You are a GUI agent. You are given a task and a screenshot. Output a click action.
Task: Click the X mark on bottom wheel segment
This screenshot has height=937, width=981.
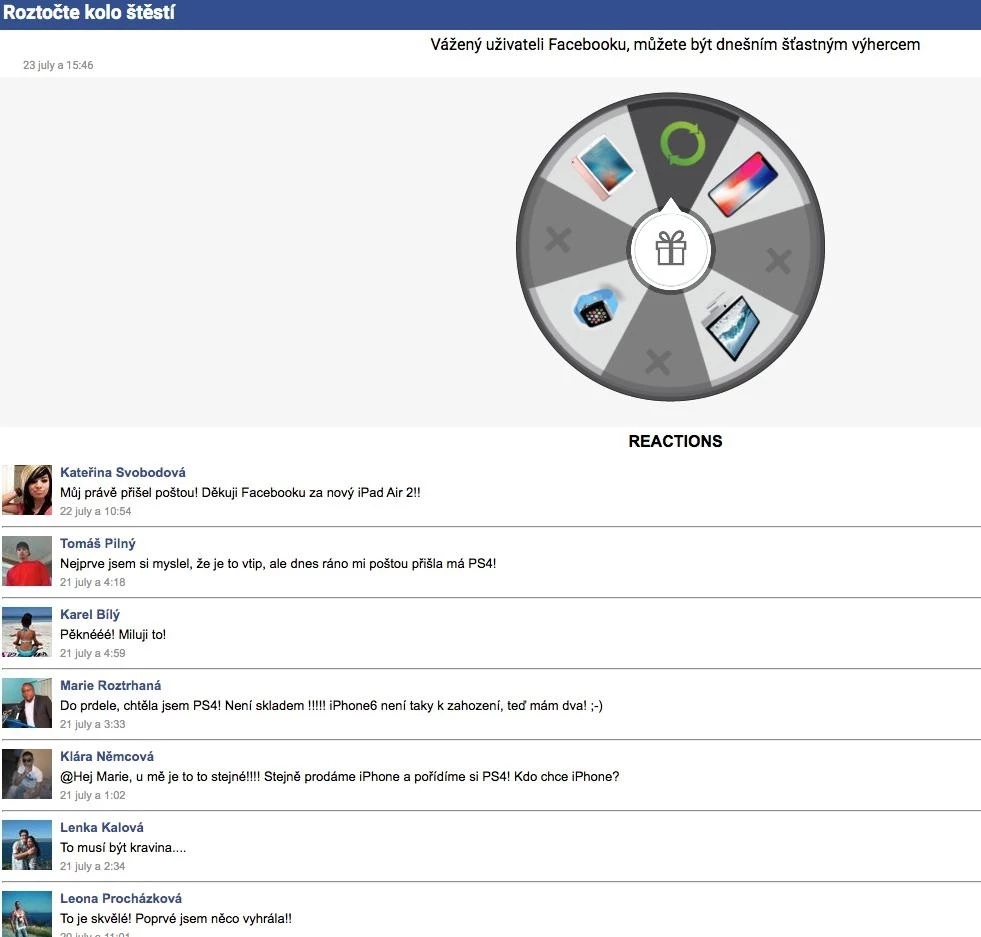(x=658, y=361)
